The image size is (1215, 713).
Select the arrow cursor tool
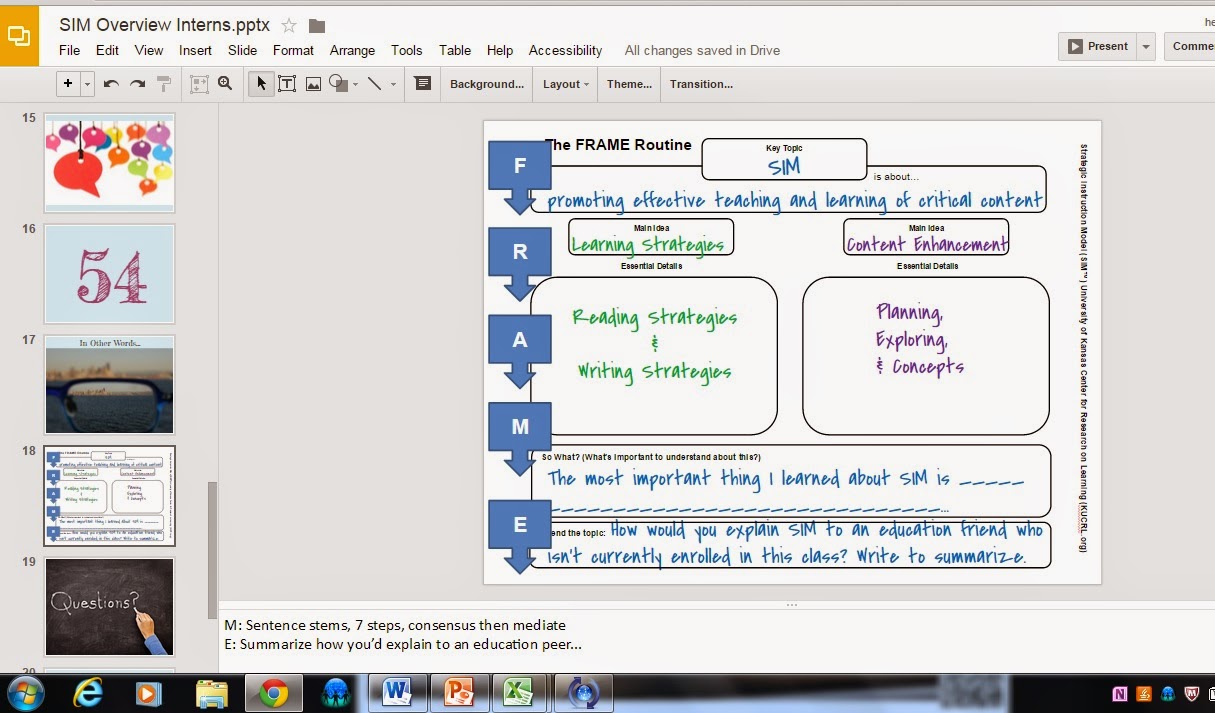pyautogui.click(x=262, y=84)
